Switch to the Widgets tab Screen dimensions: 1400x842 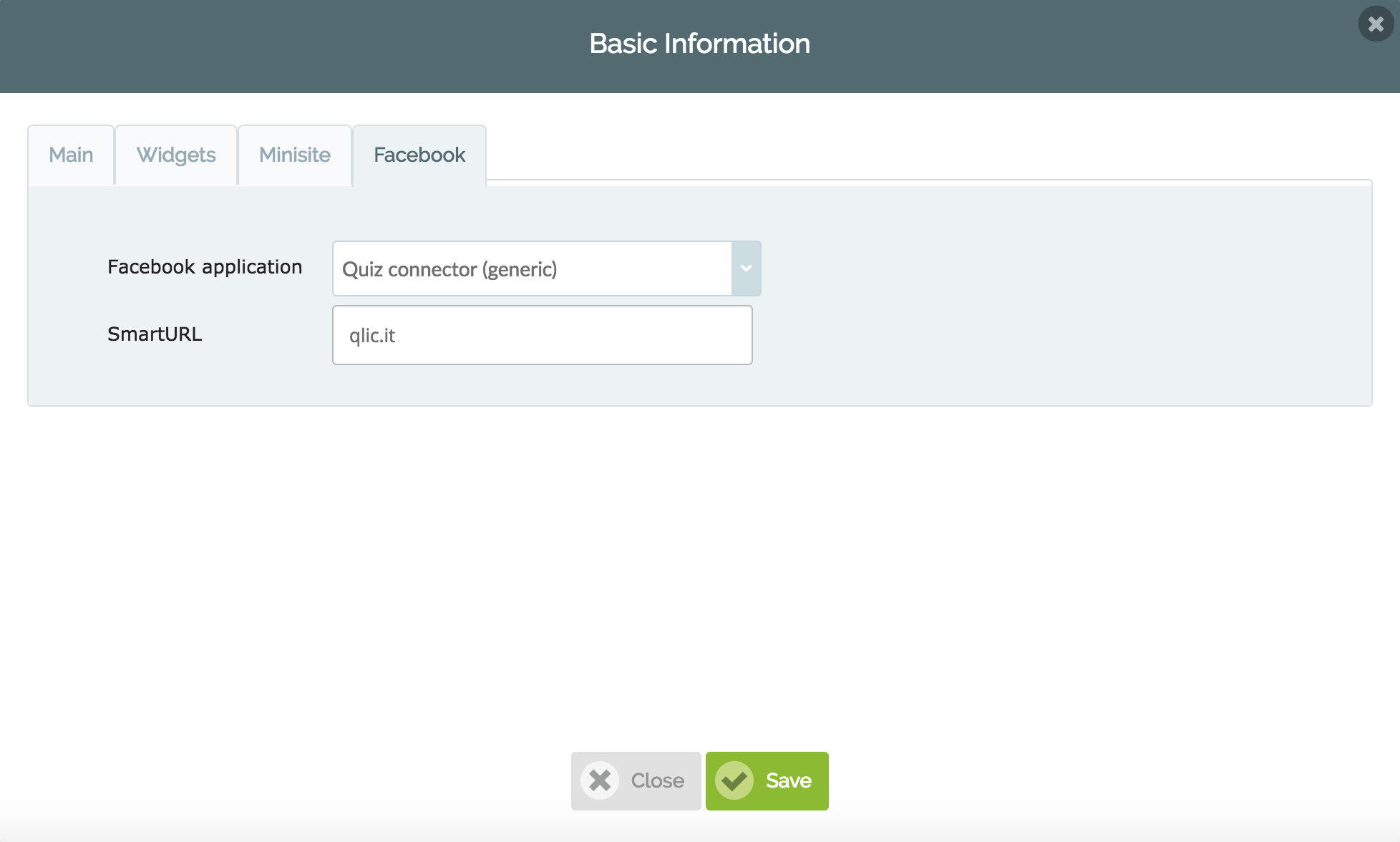click(176, 155)
